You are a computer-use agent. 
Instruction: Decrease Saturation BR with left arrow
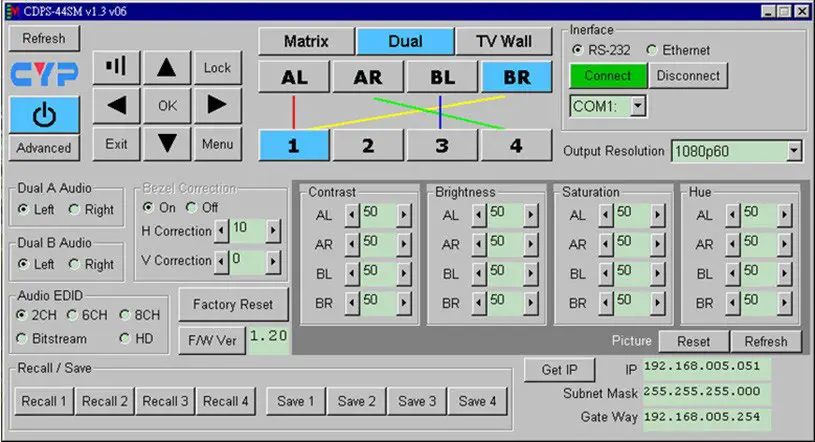[x=606, y=303]
